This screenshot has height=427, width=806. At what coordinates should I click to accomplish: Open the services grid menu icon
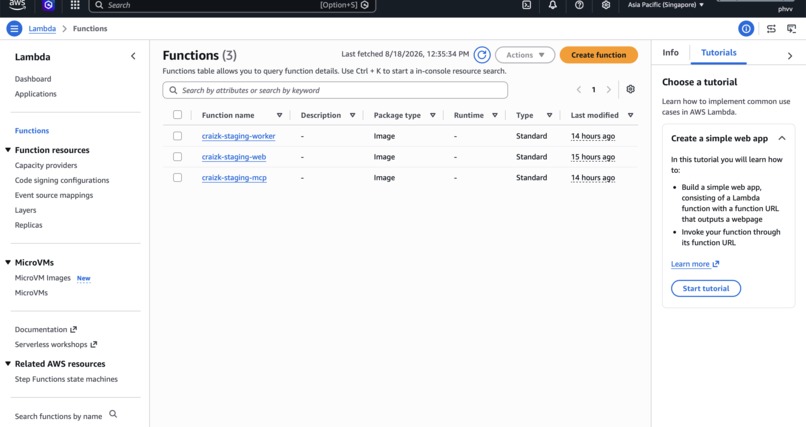[75, 5]
